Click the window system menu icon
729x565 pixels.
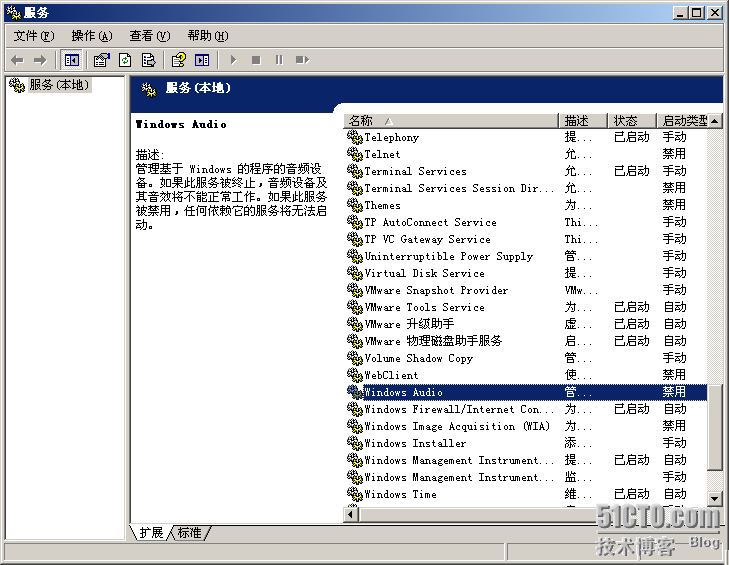click(13, 13)
